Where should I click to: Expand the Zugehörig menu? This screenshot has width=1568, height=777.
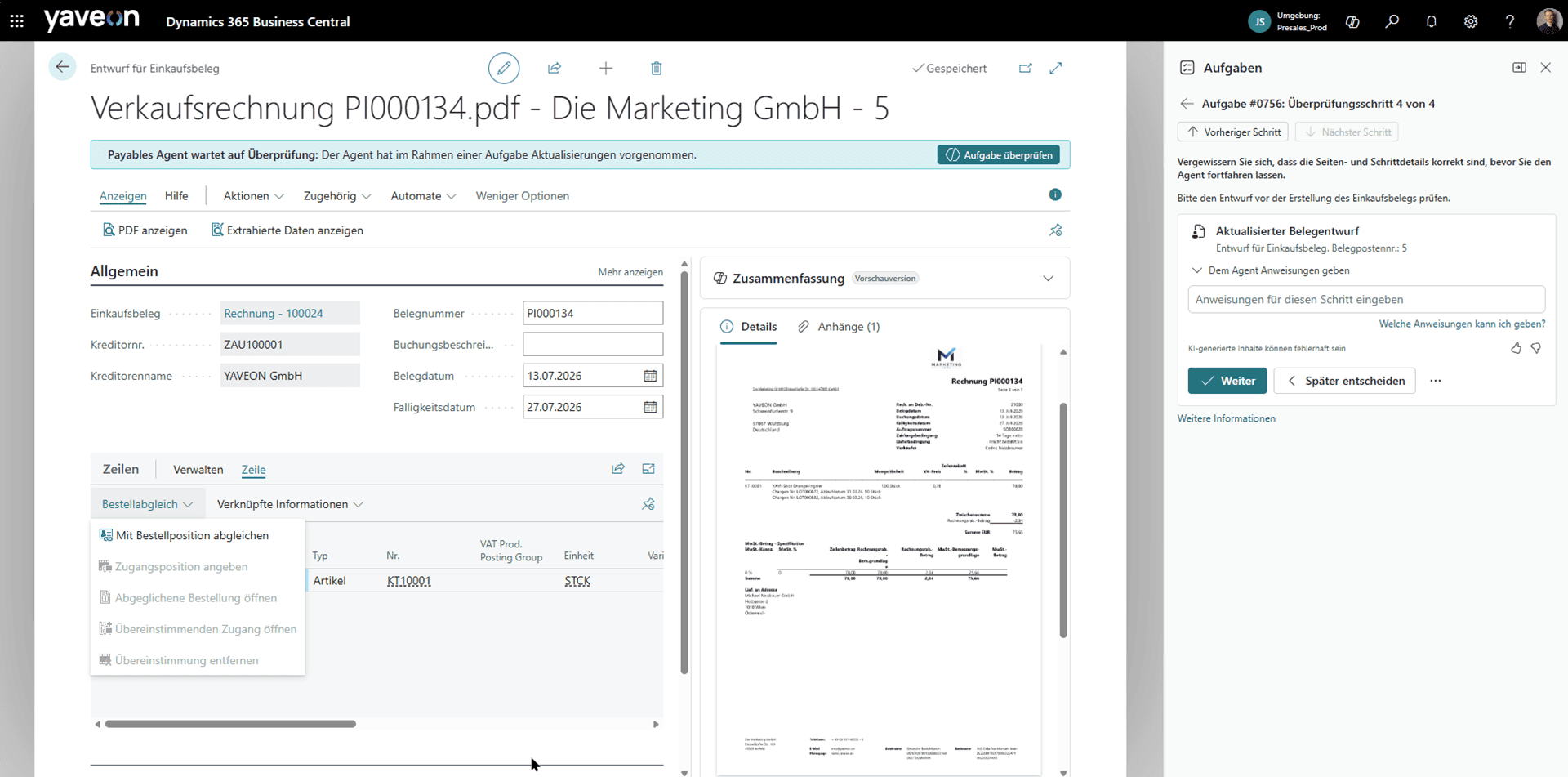tap(336, 196)
